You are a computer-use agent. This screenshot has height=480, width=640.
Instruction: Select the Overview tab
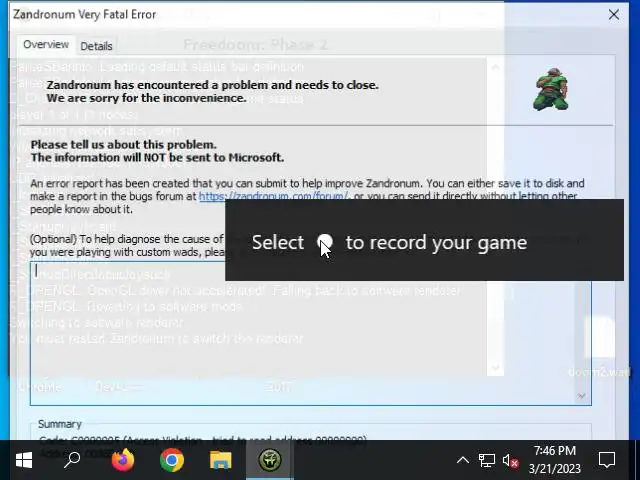click(46, 44)
